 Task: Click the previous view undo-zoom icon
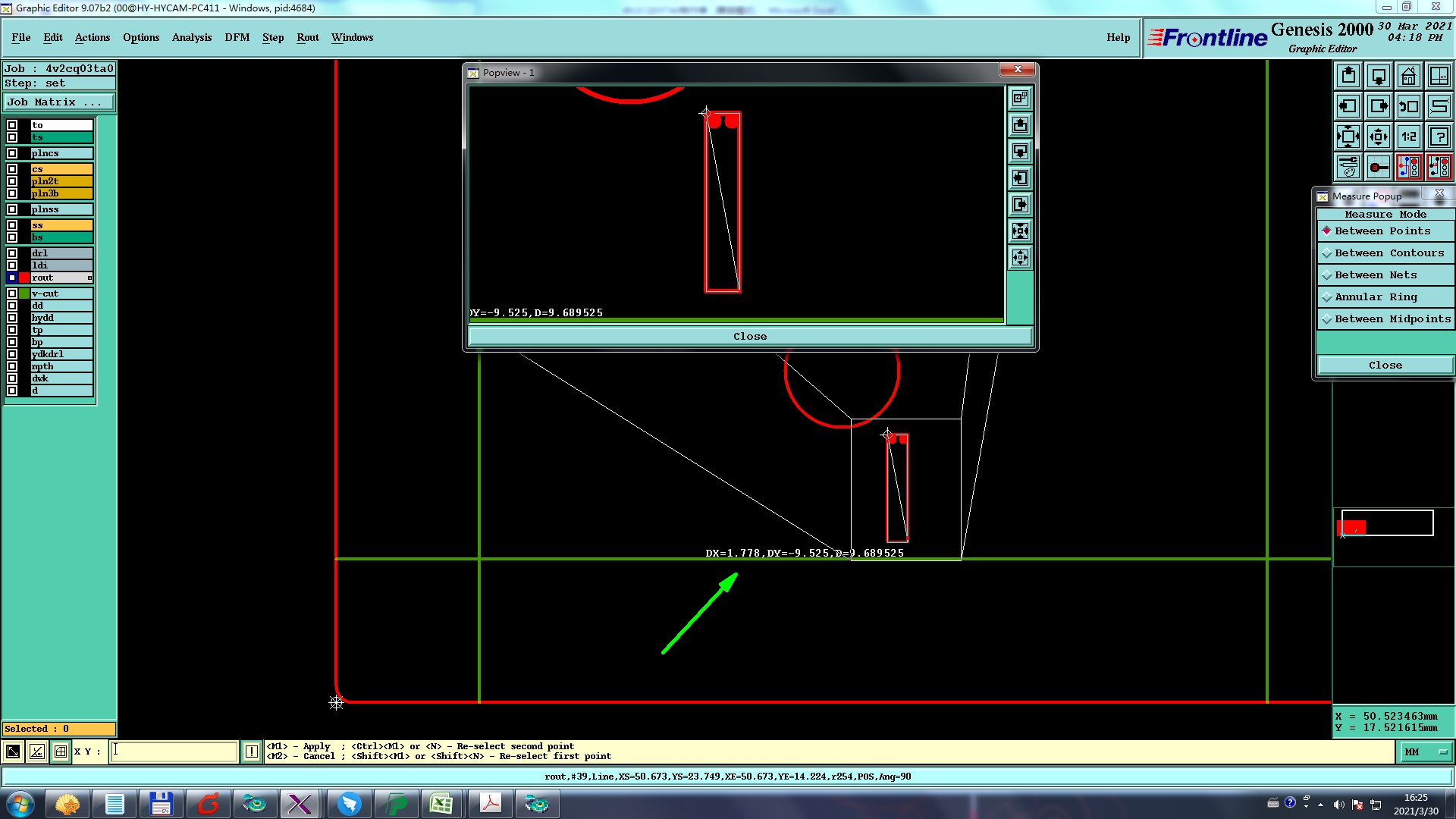tap(1408, 106)
